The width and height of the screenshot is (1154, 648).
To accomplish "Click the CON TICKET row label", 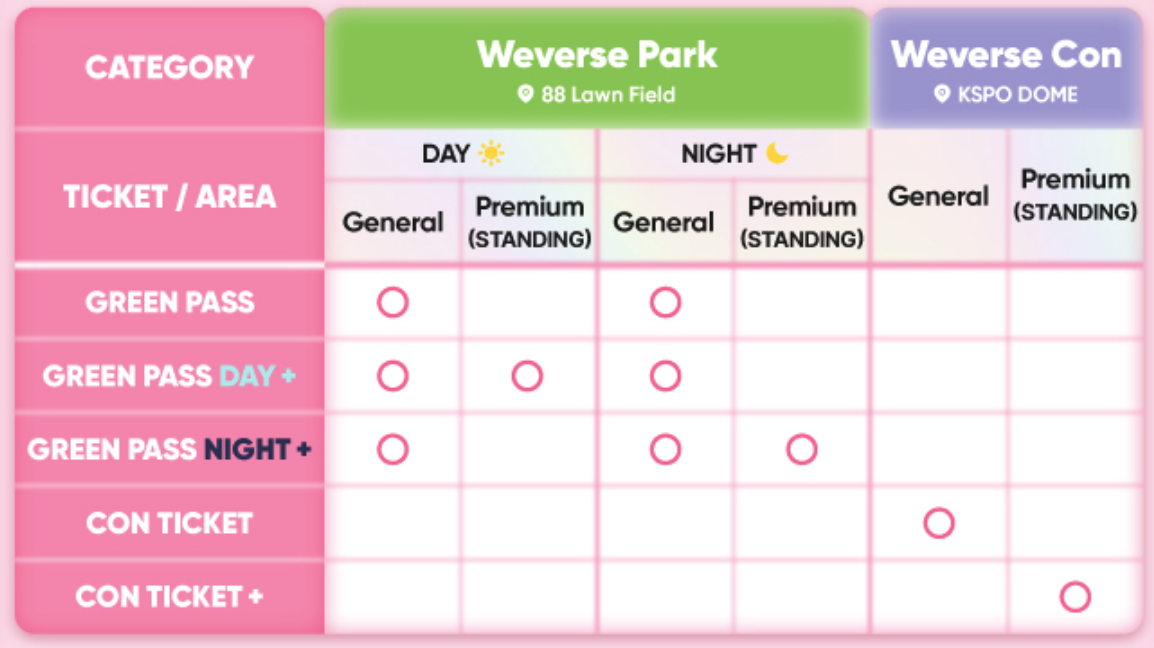I will coord(170,523).
